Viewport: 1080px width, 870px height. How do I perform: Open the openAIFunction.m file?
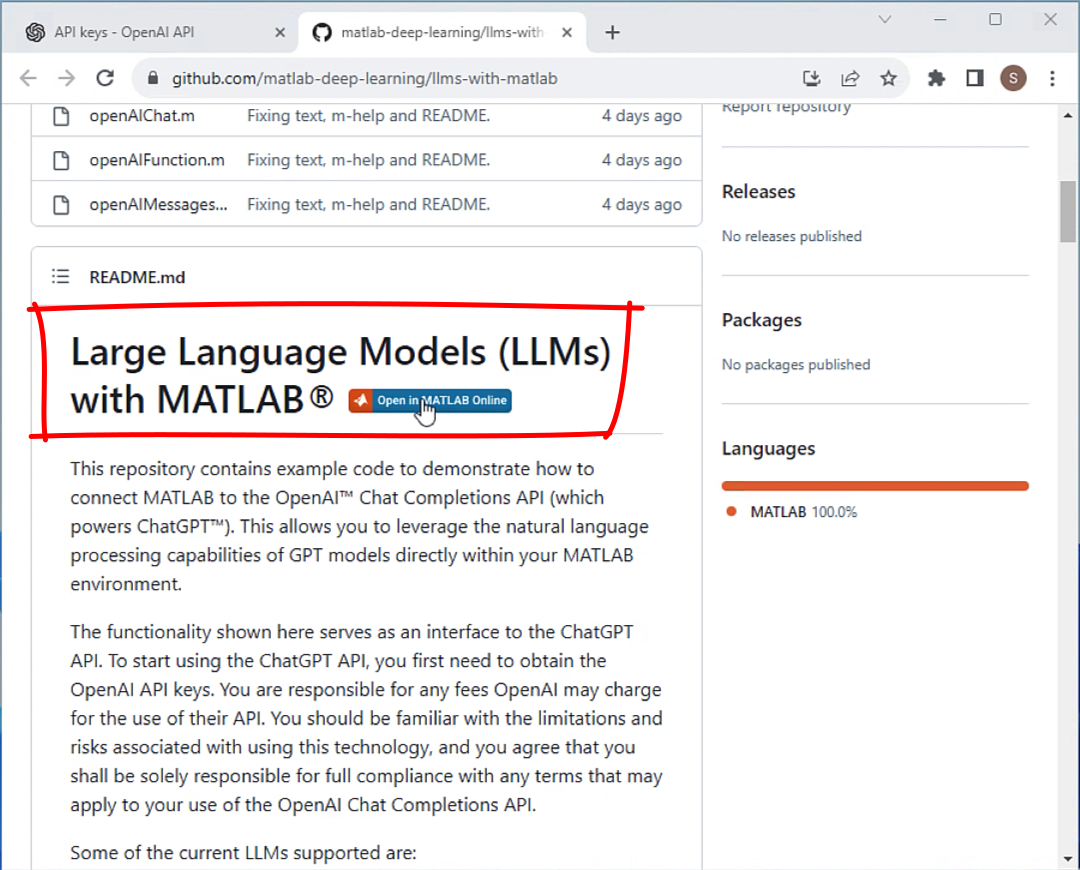[x=157, y=160]
